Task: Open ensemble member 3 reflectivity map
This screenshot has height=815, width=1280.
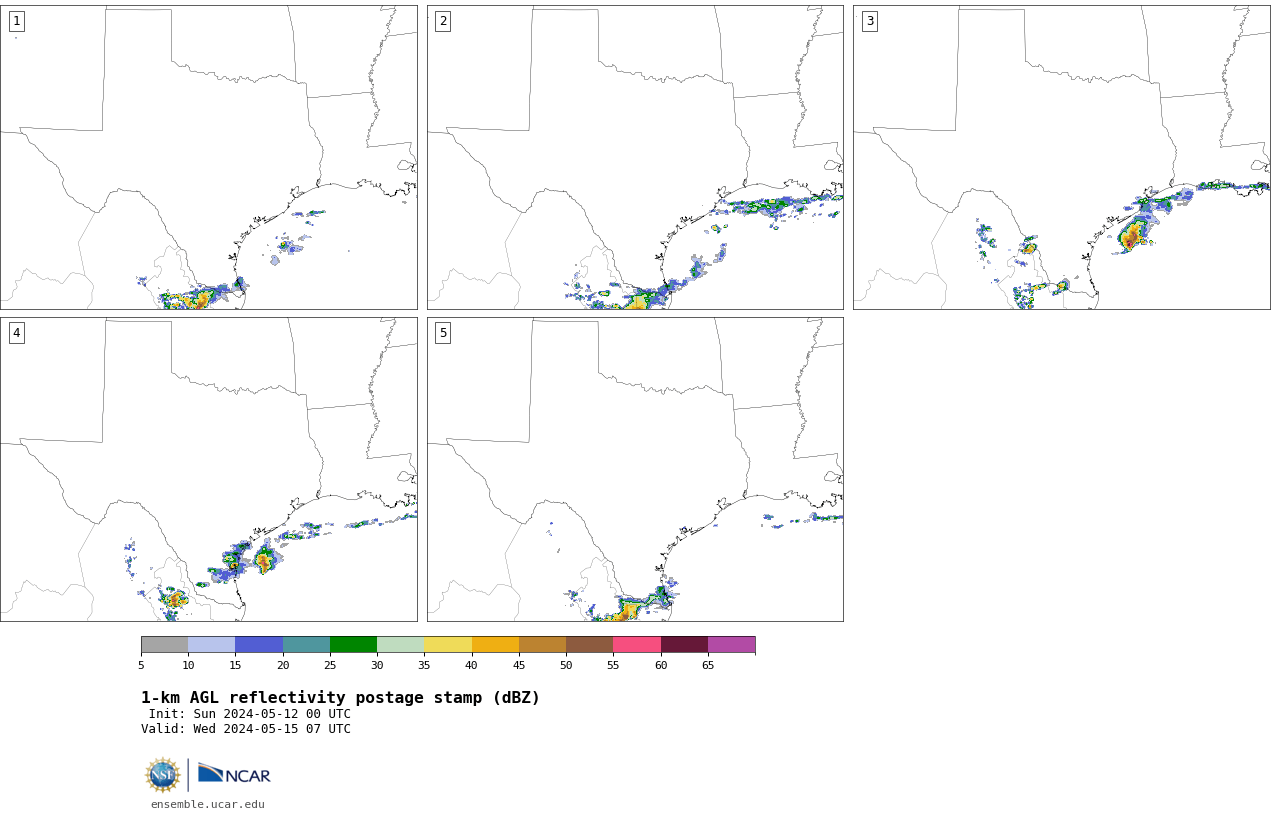Action: click(x=1061, y=157)
